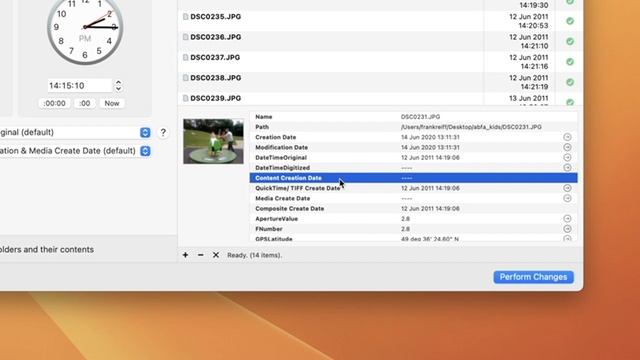Click the DSC0231 photo preview thumbnail

coord(213,141)
